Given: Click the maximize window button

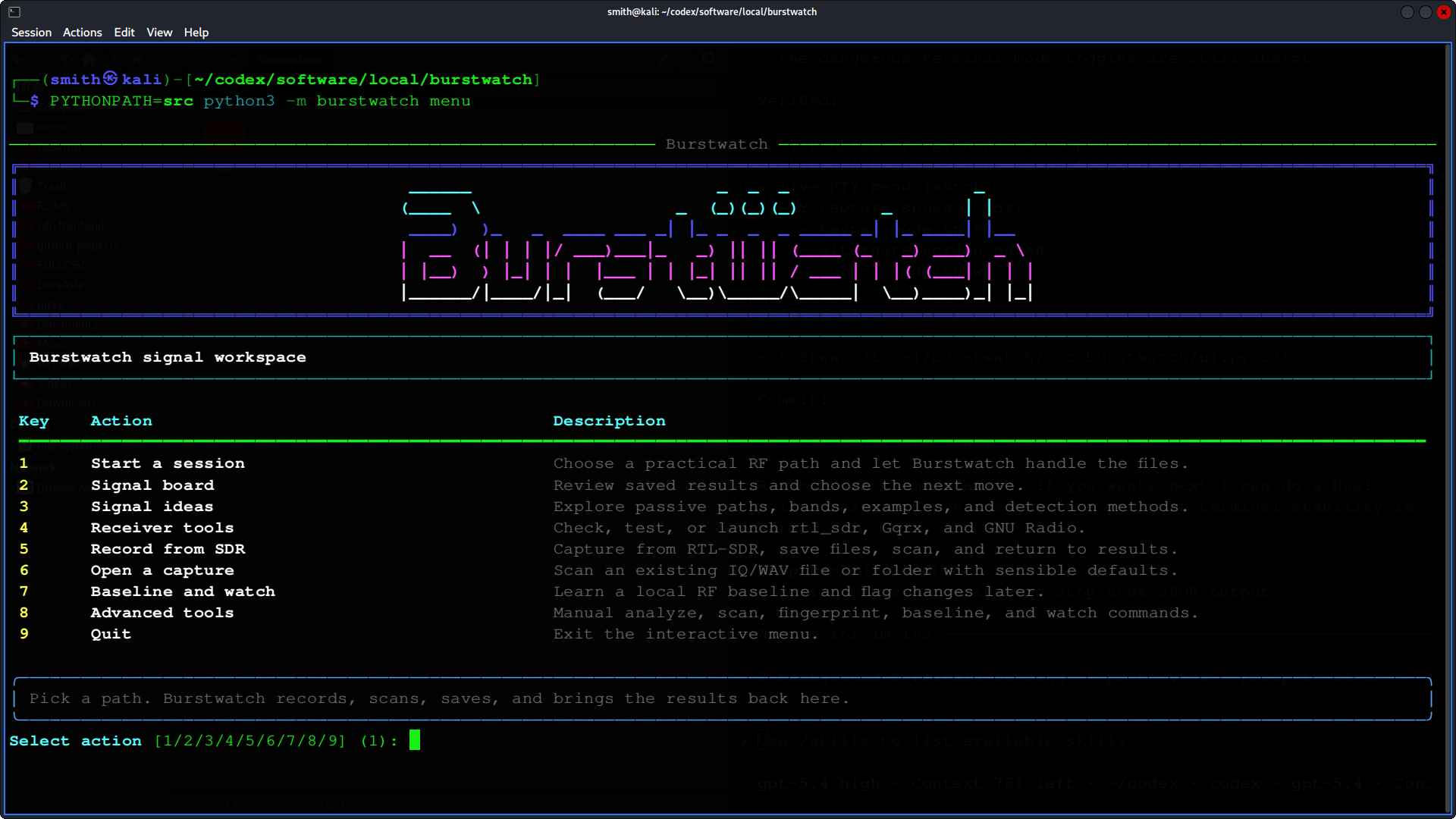Looking at the screenshot, I should point(1425,12).
